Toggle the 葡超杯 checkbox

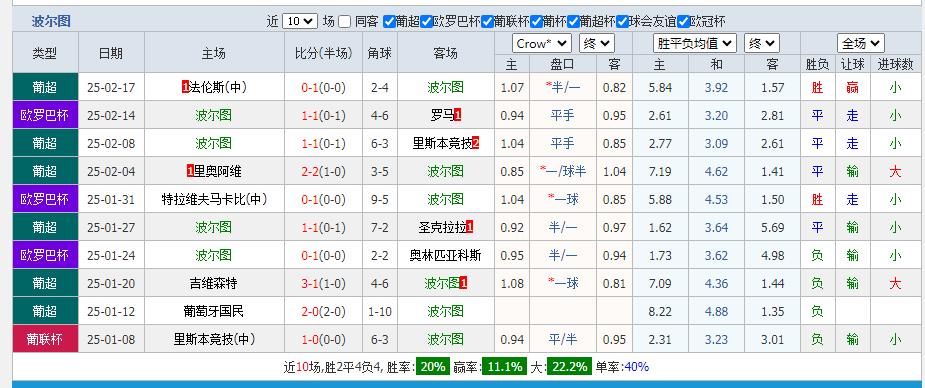click(x=573, y=22)
